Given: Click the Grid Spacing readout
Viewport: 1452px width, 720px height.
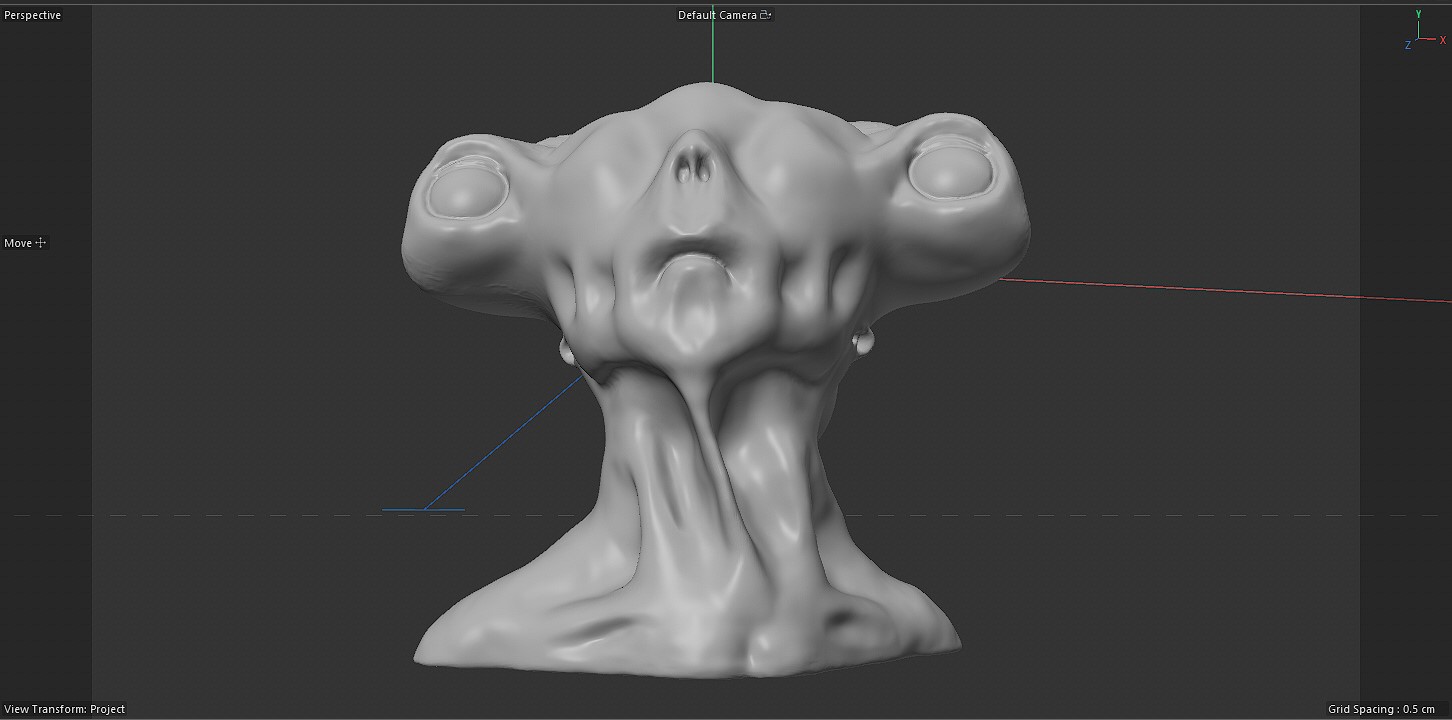Looking at the screenshot, I should point(1381,709).
